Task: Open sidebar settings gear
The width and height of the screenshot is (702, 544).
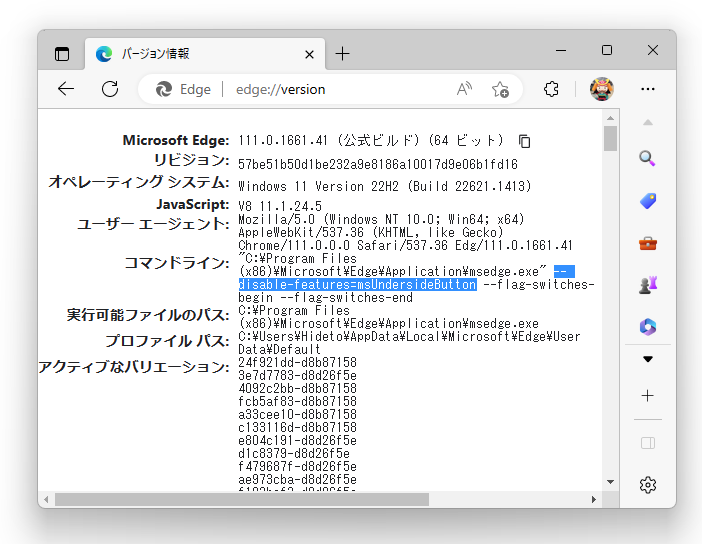Action: coord(648,485)
